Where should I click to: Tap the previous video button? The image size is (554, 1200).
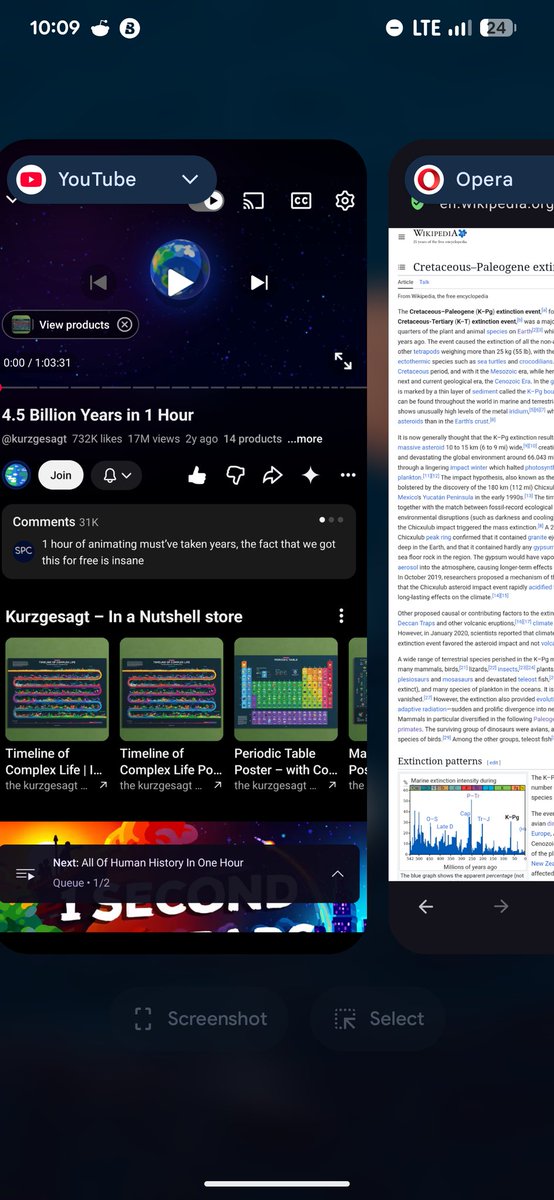(98, 283)
